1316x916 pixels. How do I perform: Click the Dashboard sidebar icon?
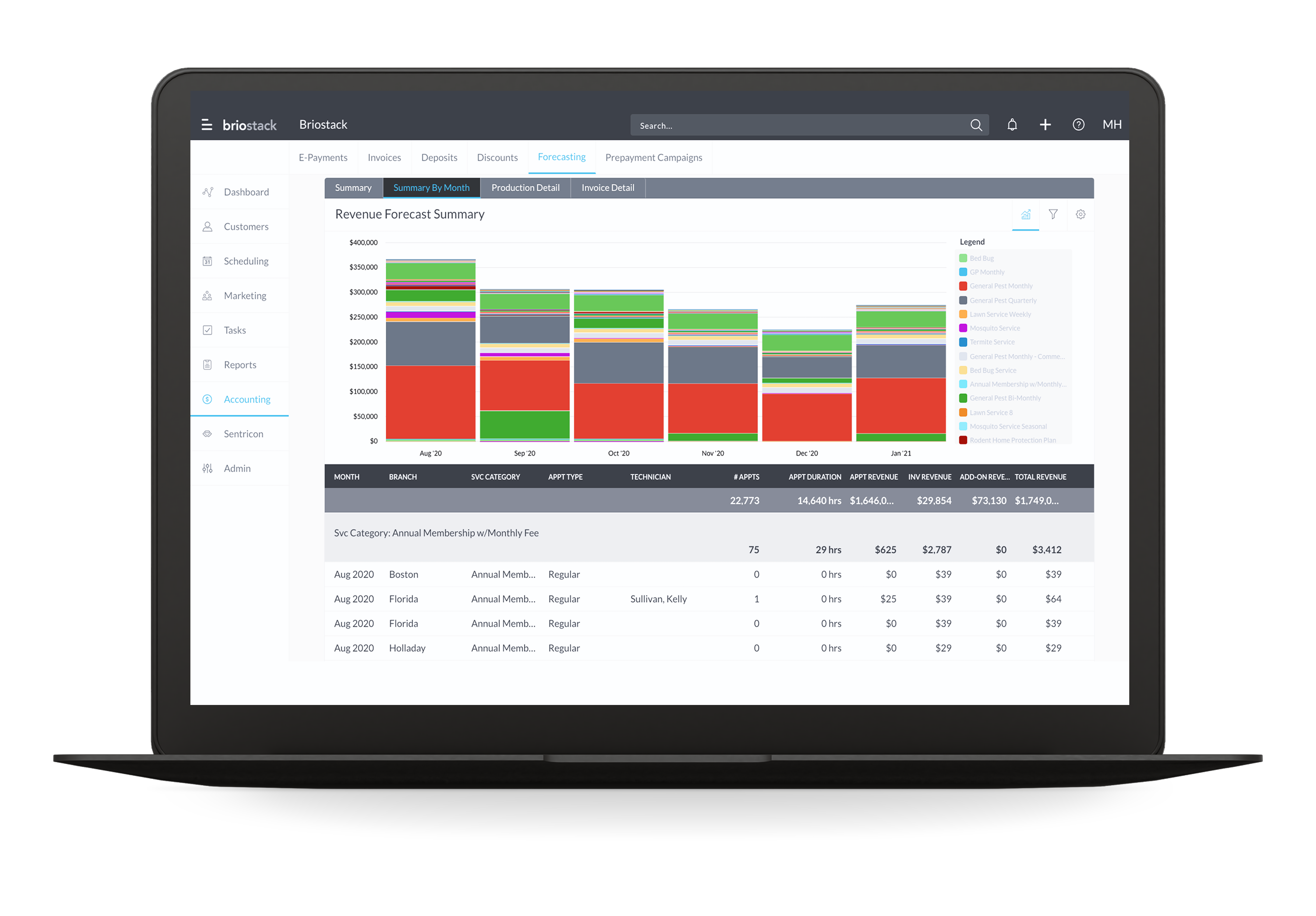pyautogui.click(x=207, y=192)
